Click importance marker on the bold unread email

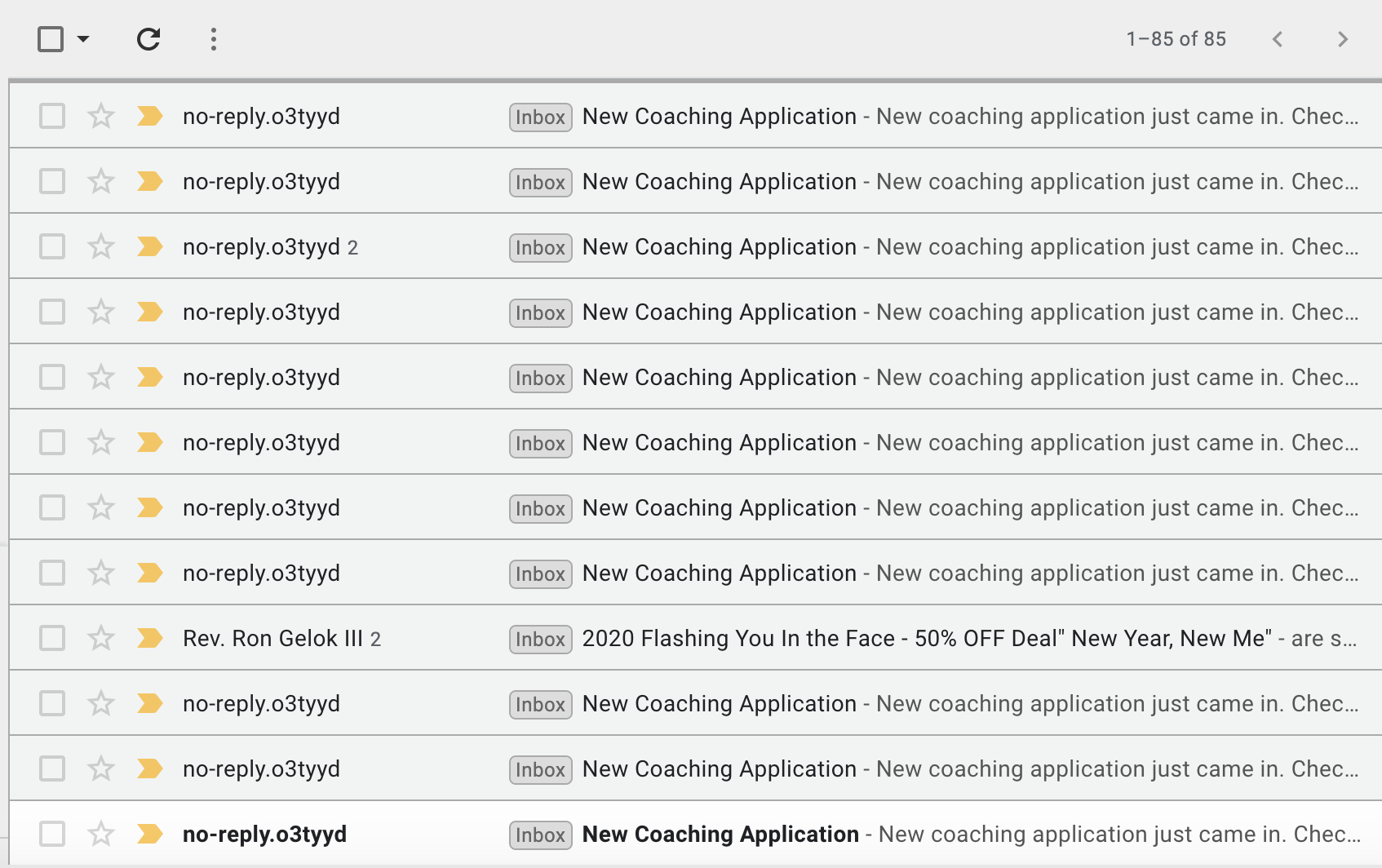pos(150,834)
